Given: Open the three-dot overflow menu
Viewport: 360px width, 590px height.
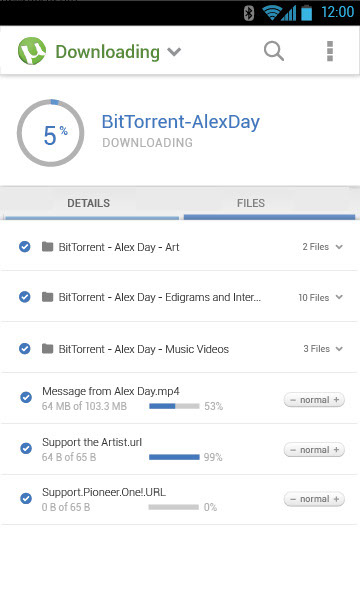Looking at the screenshot, I should [330, 51].
